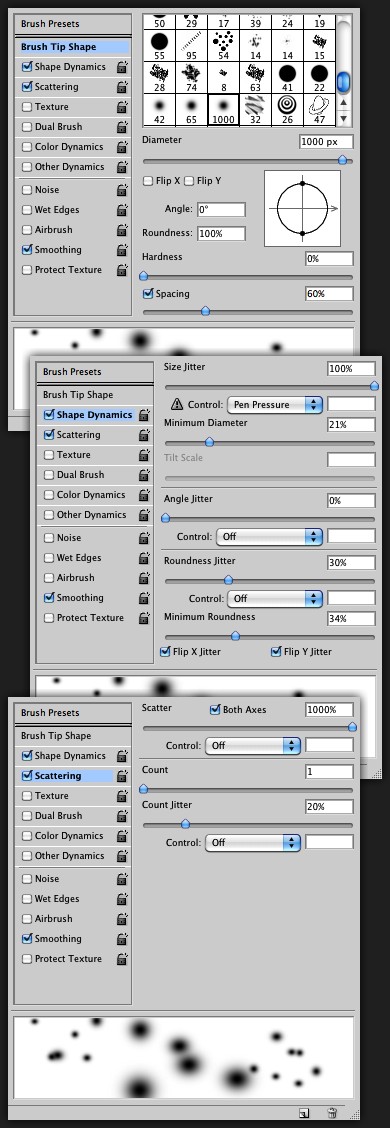Enable Other Dynamics checkbox in Shape Dynamics panel
Viewport: 390px width, 1128px height.
(x=49, y=515)
